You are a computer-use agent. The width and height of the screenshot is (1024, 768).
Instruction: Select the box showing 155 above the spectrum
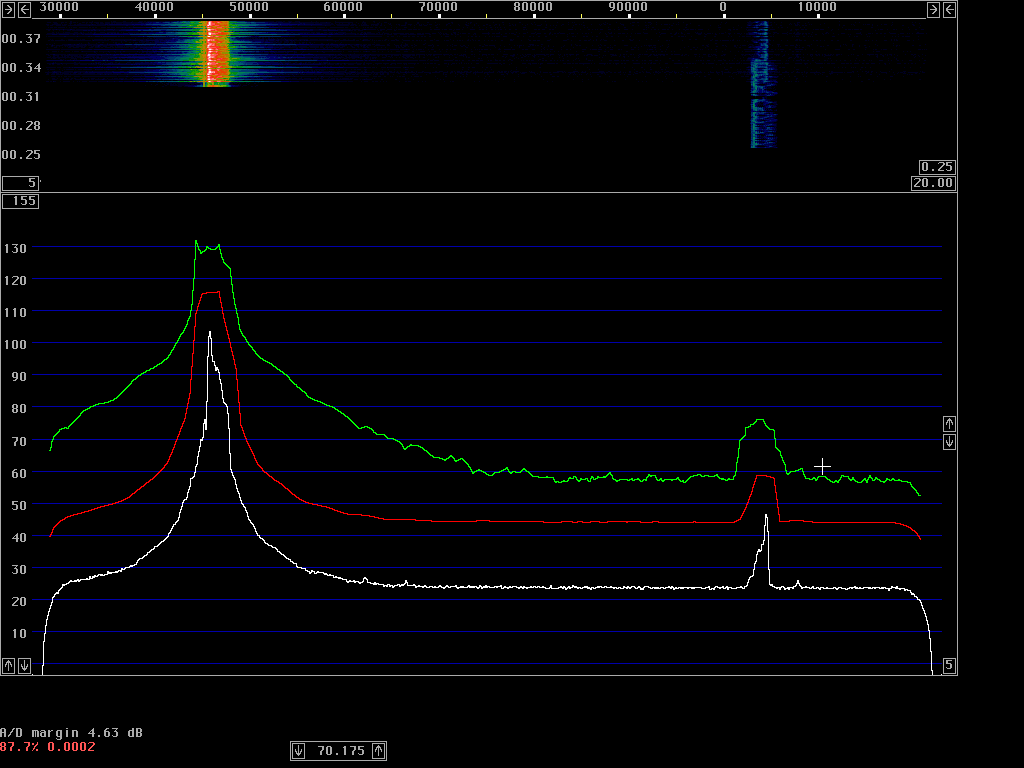click(x=20, y=201)
